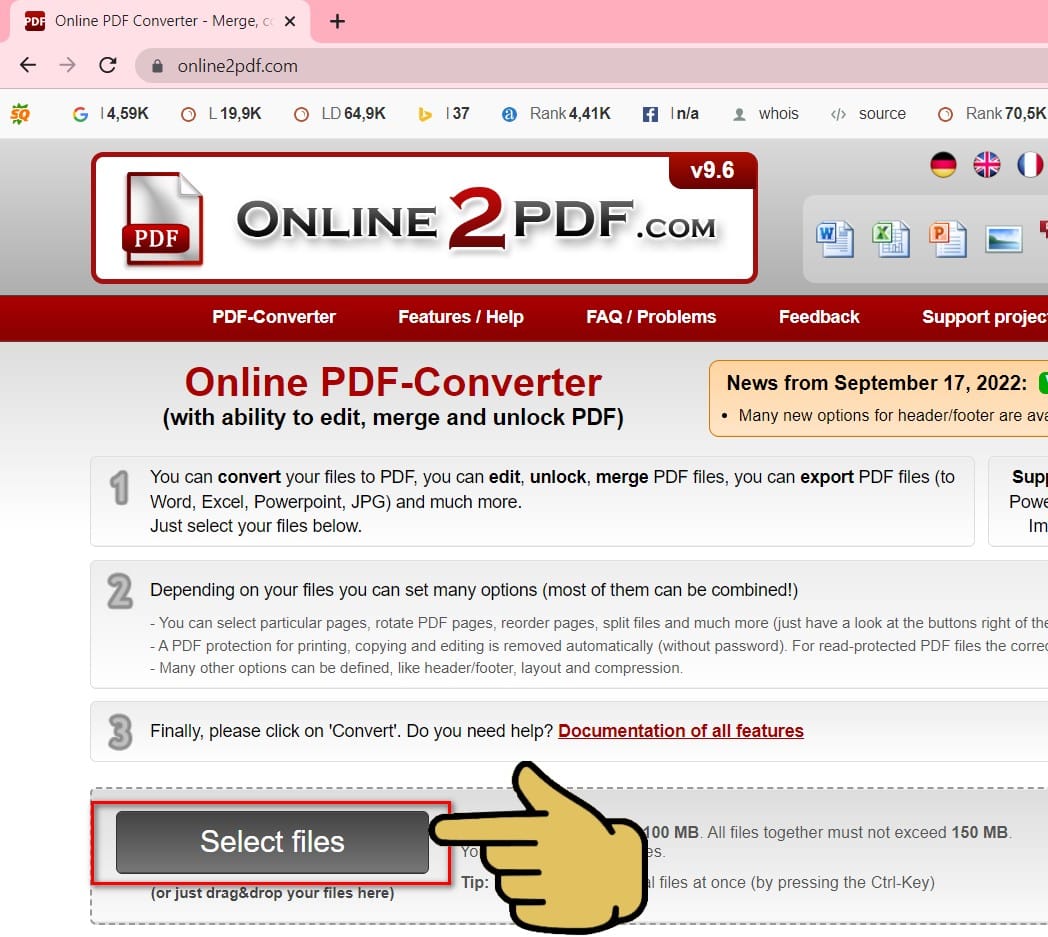Click the browser forward arrow
The height and width of the screenshot is (937, 1048).
point(68,65)
